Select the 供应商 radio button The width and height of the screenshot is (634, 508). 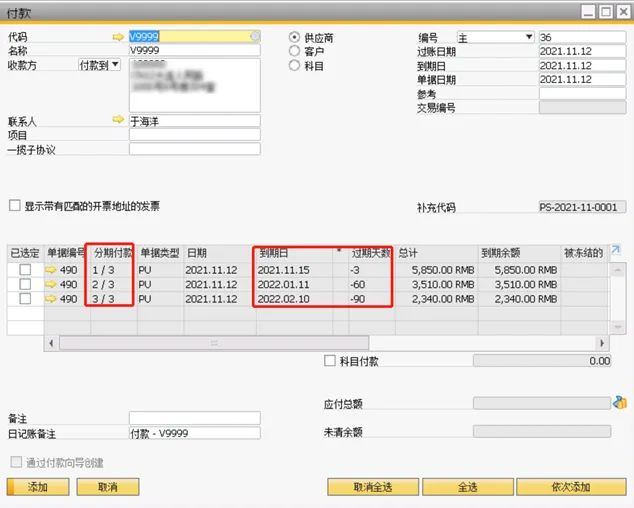(x=294, y=37)
